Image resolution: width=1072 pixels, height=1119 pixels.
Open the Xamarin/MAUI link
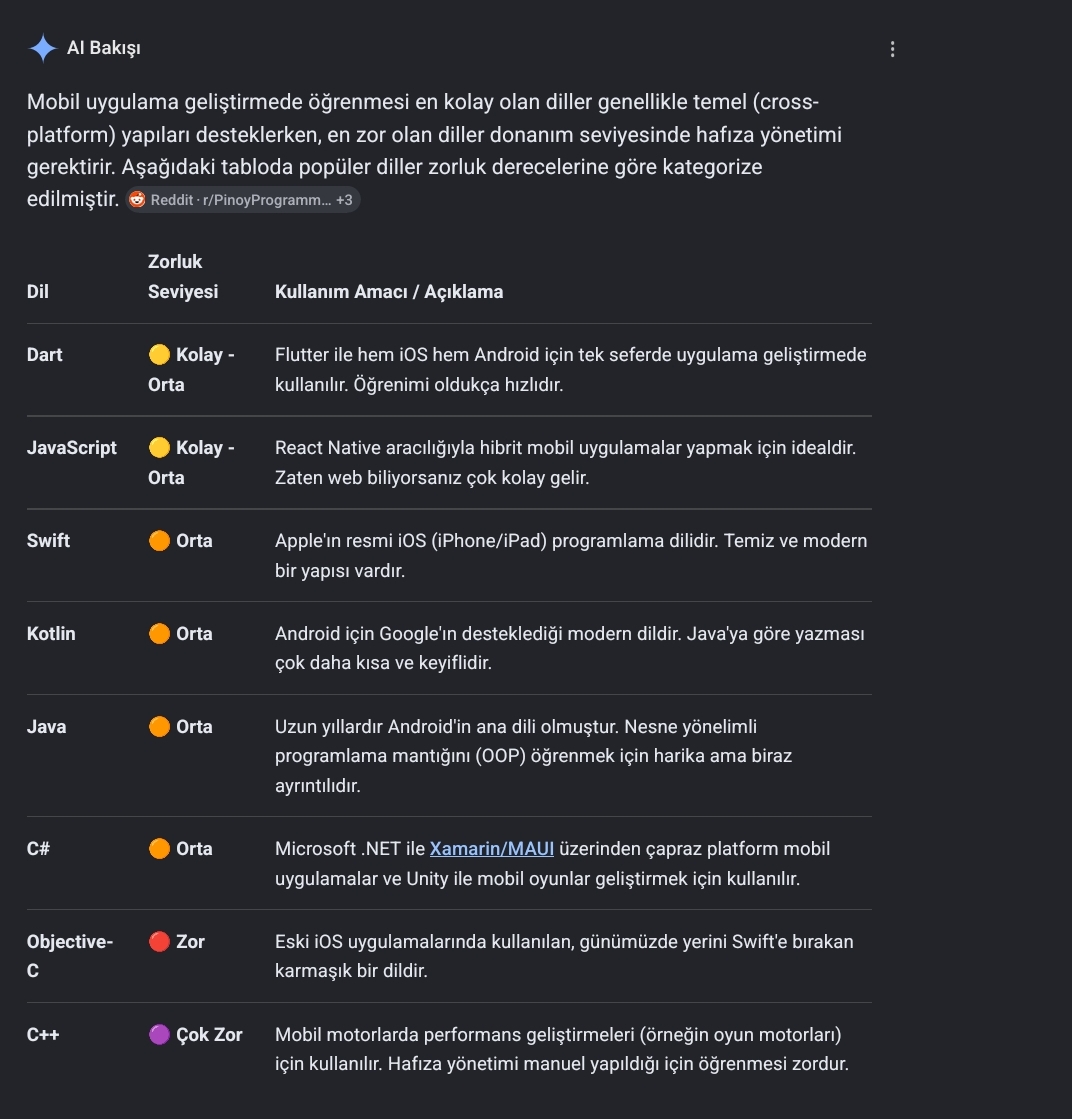[492, 849]
